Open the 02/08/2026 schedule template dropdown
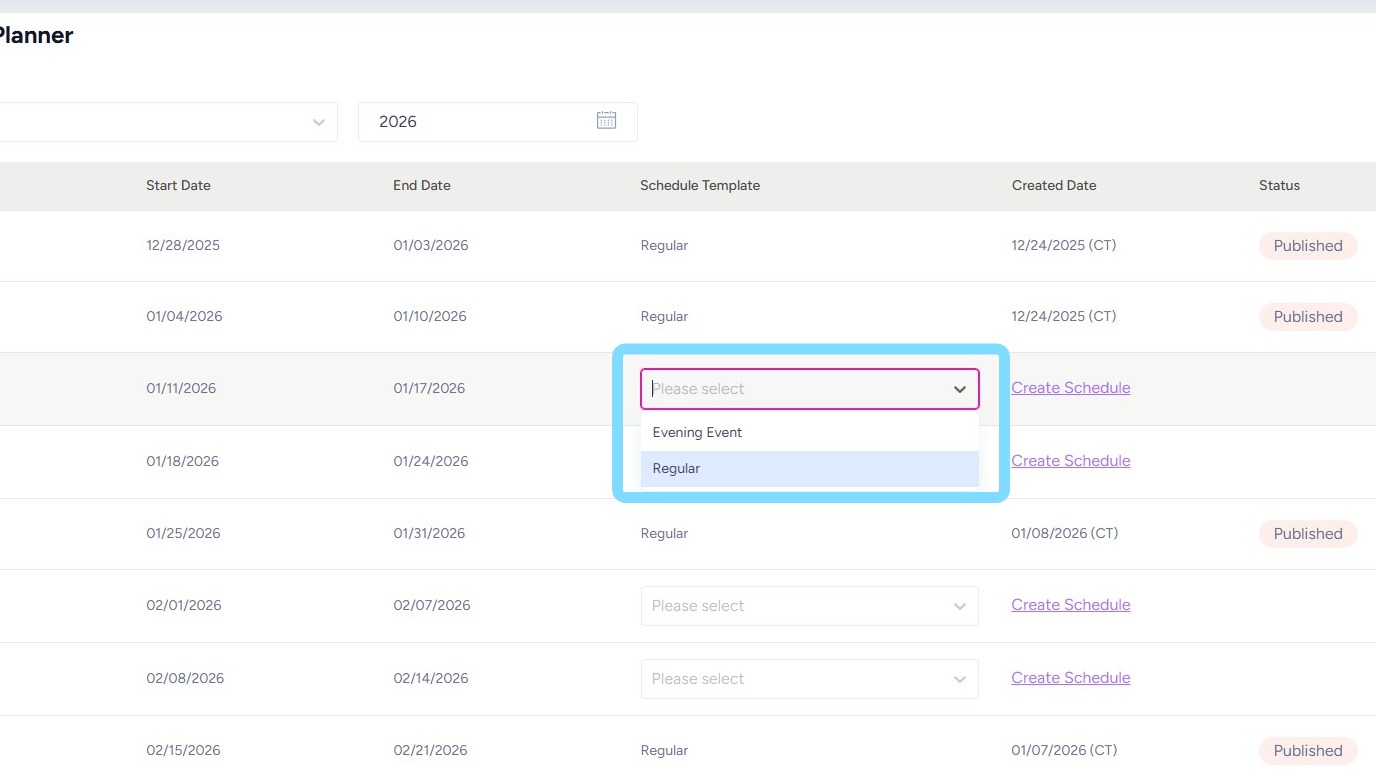 click(x=809, y=679)
